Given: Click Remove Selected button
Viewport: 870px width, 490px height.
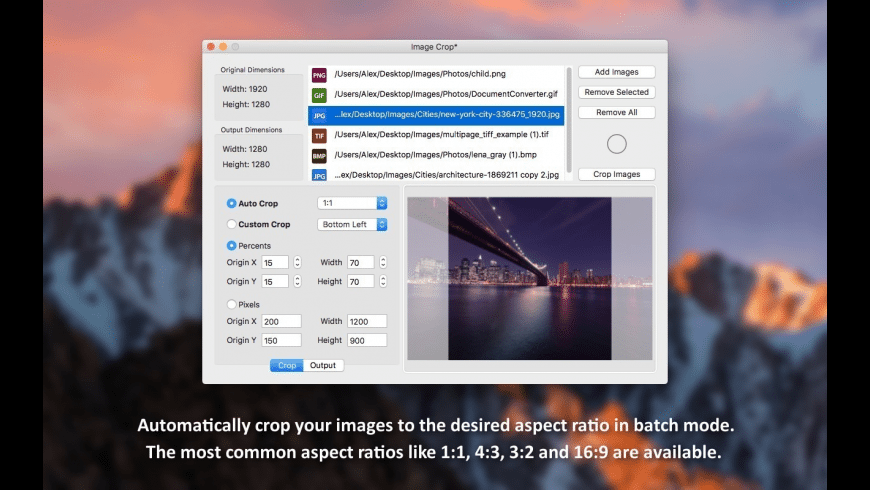Looking at the screenshot, I should 616,92.
